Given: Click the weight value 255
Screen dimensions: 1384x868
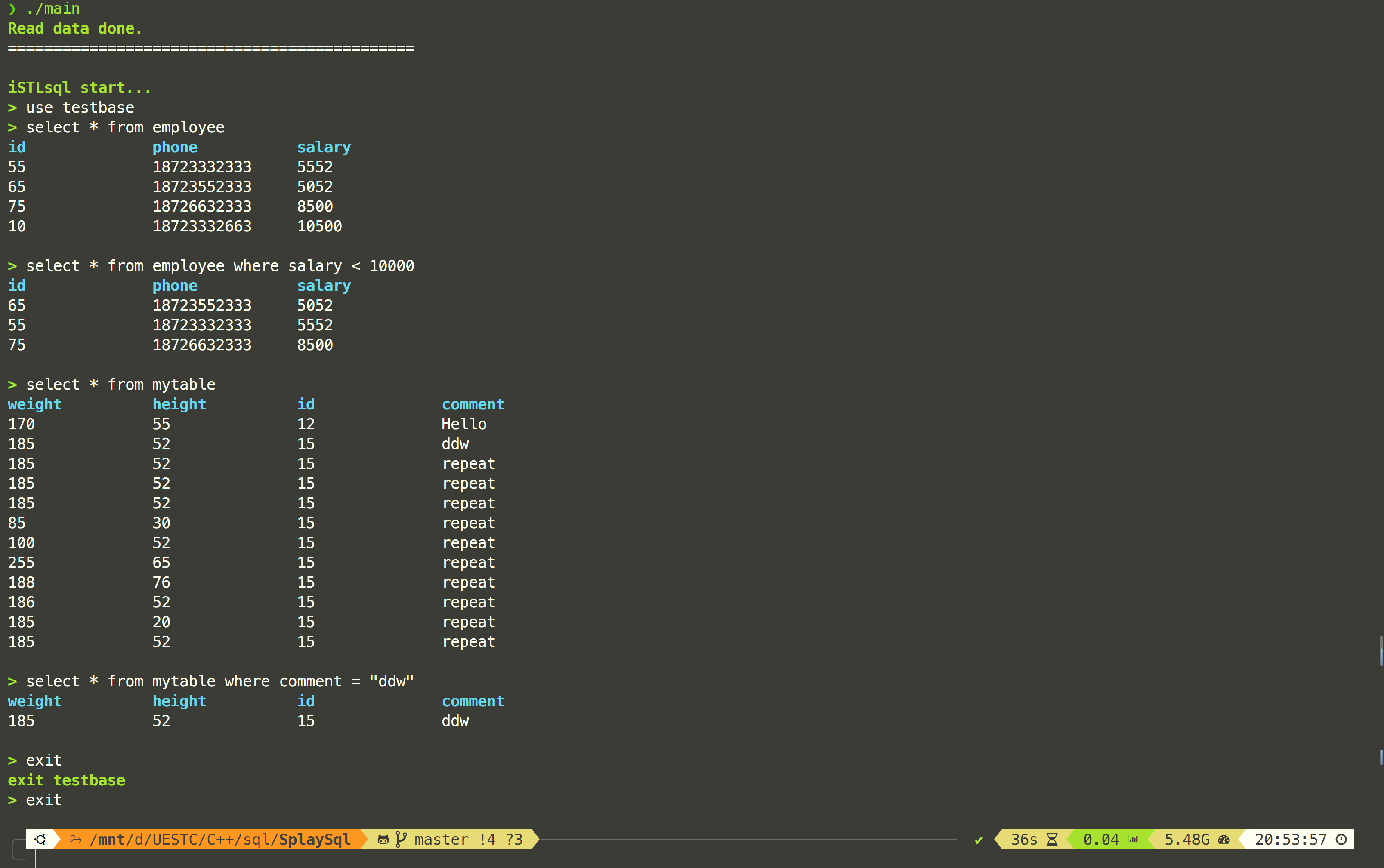Looking at the screenshot, I should tap(21, 563).
